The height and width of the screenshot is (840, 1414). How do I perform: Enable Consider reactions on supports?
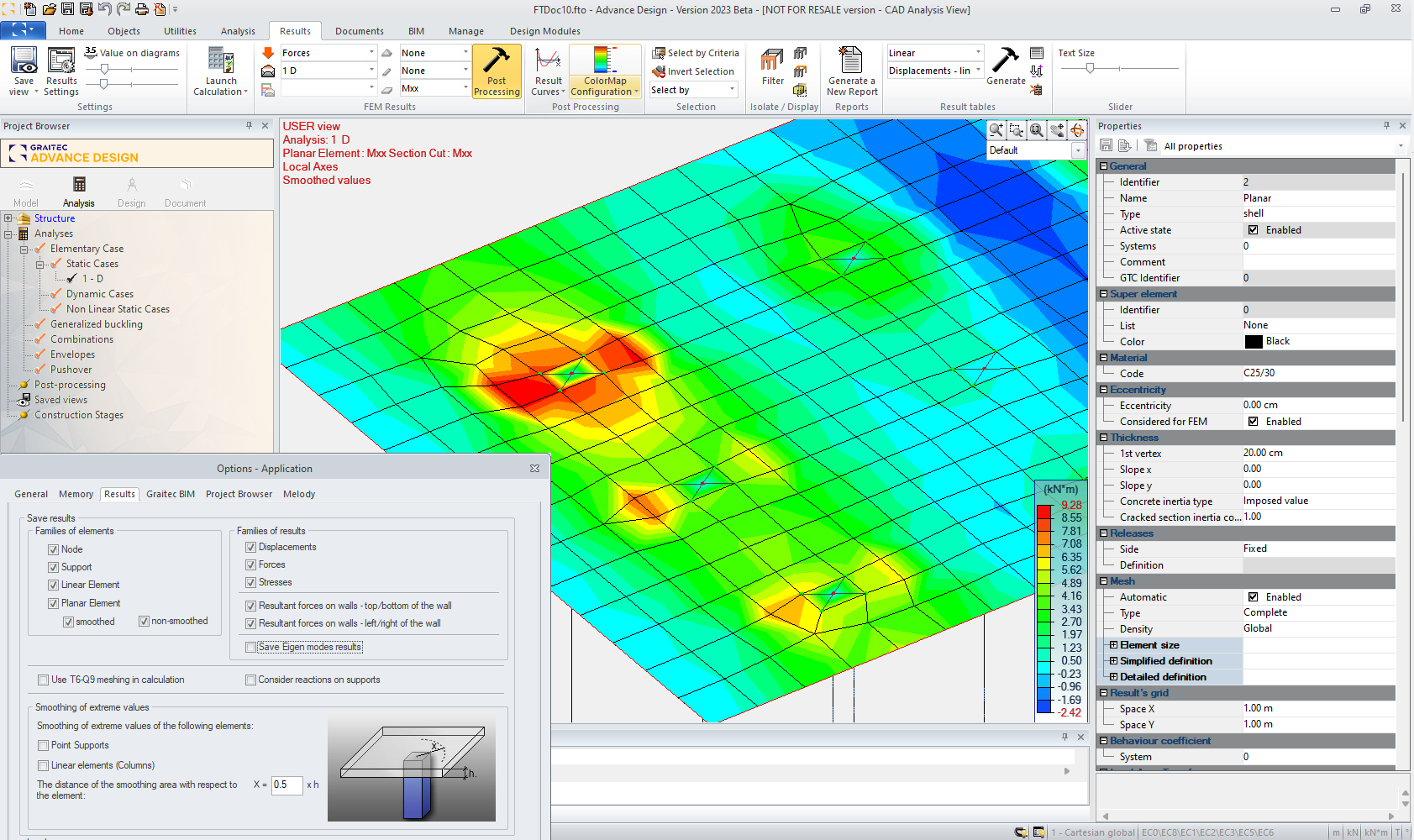250,680
